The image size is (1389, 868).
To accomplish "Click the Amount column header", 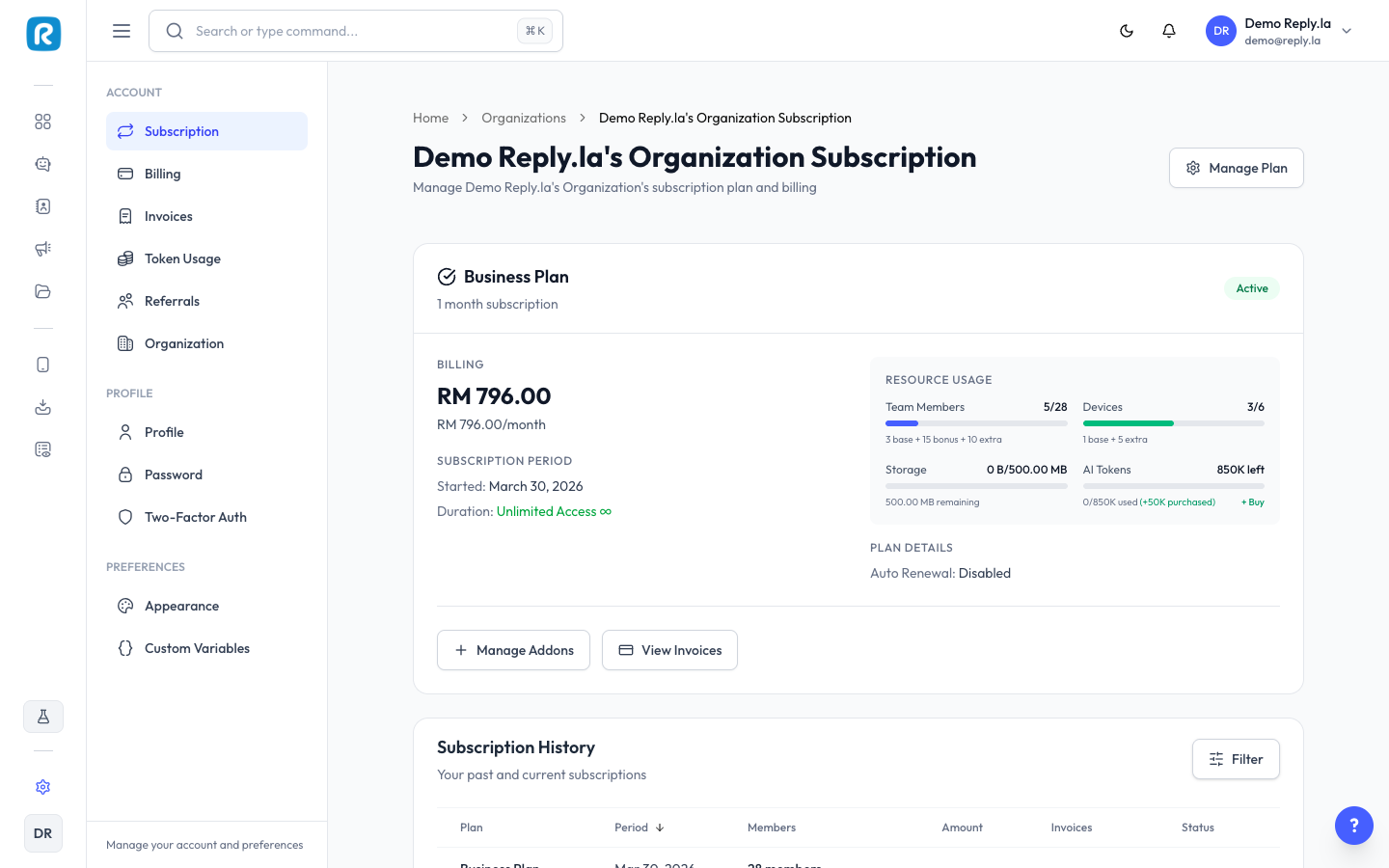I will tap(962, 827).
